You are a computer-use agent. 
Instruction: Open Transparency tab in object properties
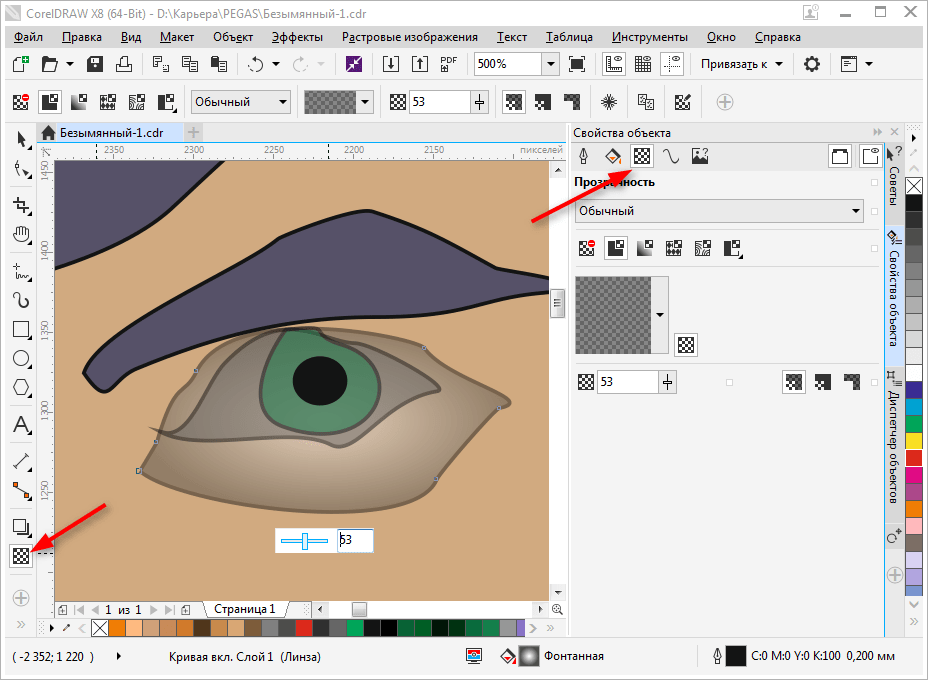642,156
